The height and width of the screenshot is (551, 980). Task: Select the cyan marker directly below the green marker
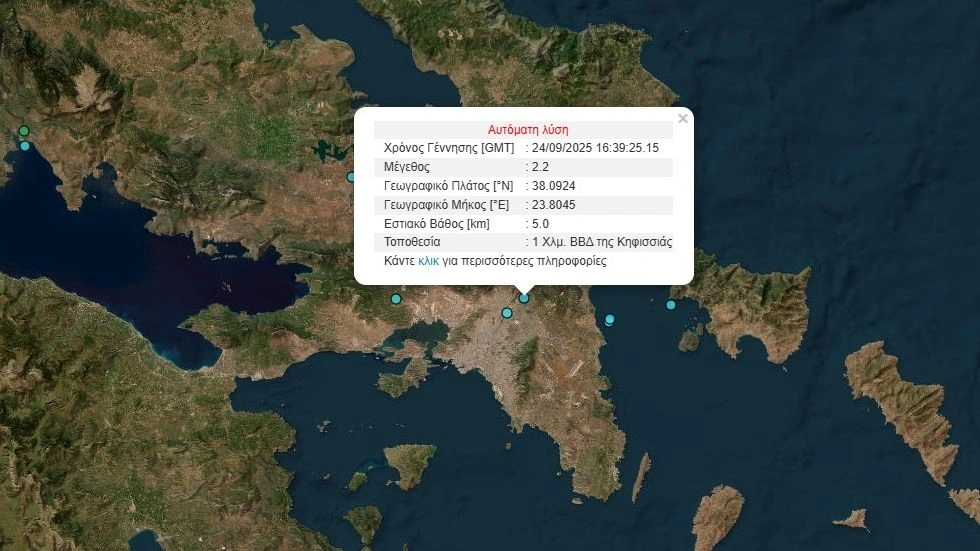coord(25,146)
